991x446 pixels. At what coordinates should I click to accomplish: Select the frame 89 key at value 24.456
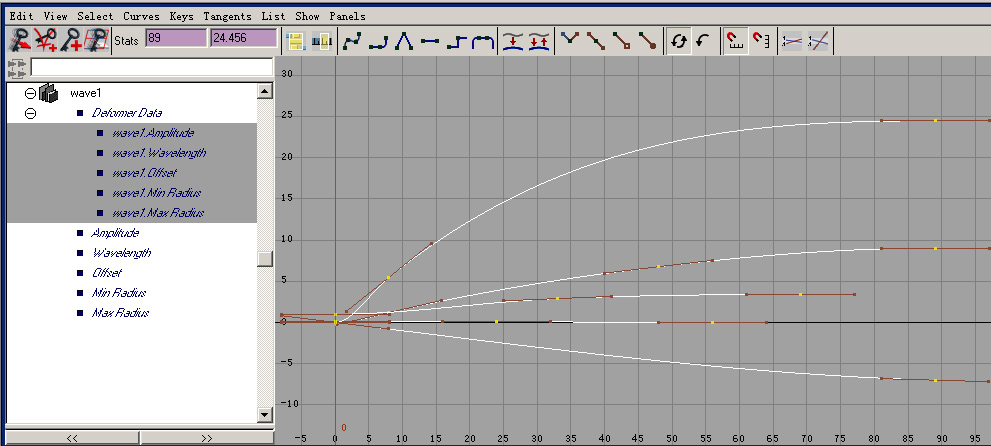click(x=935, y=120)
